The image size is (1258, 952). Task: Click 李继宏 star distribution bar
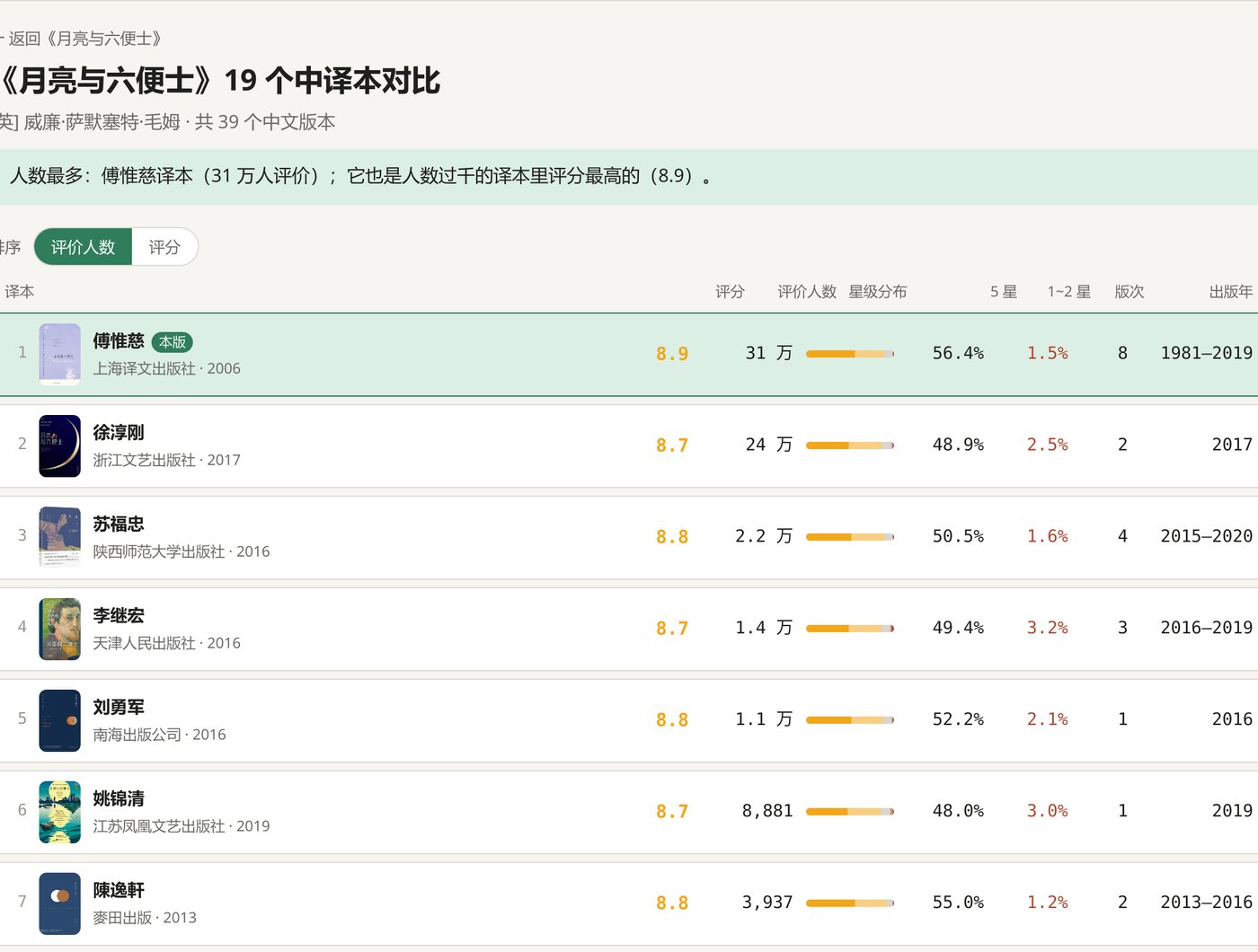850,629
